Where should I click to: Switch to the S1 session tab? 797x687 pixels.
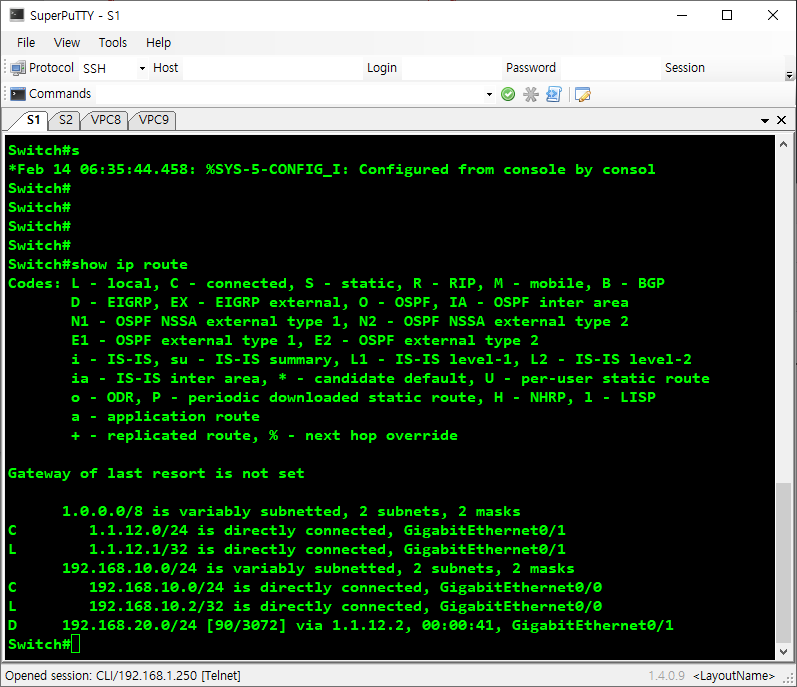coord(33,120)
